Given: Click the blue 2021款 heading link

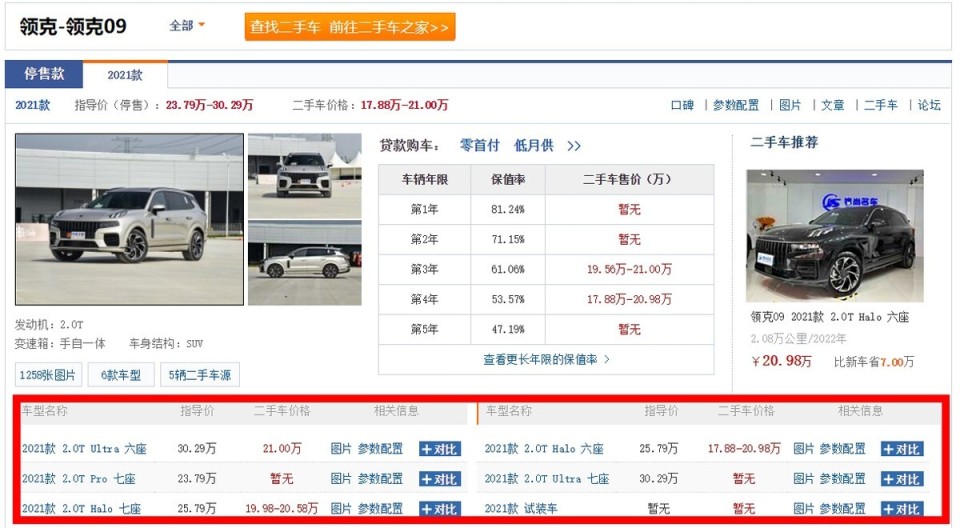Looking at the screenshot, I should tap(32, 105).
